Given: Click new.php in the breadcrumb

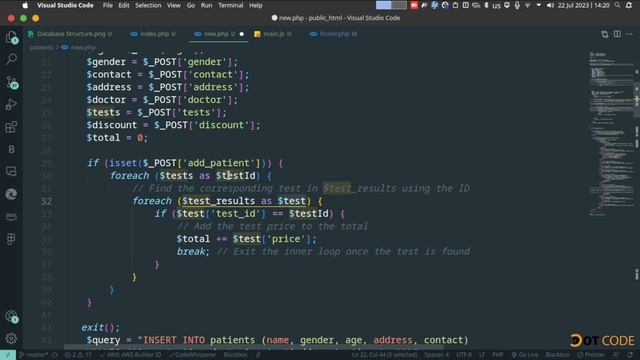Looking at the screenshot, I should (x=83, y=47).
